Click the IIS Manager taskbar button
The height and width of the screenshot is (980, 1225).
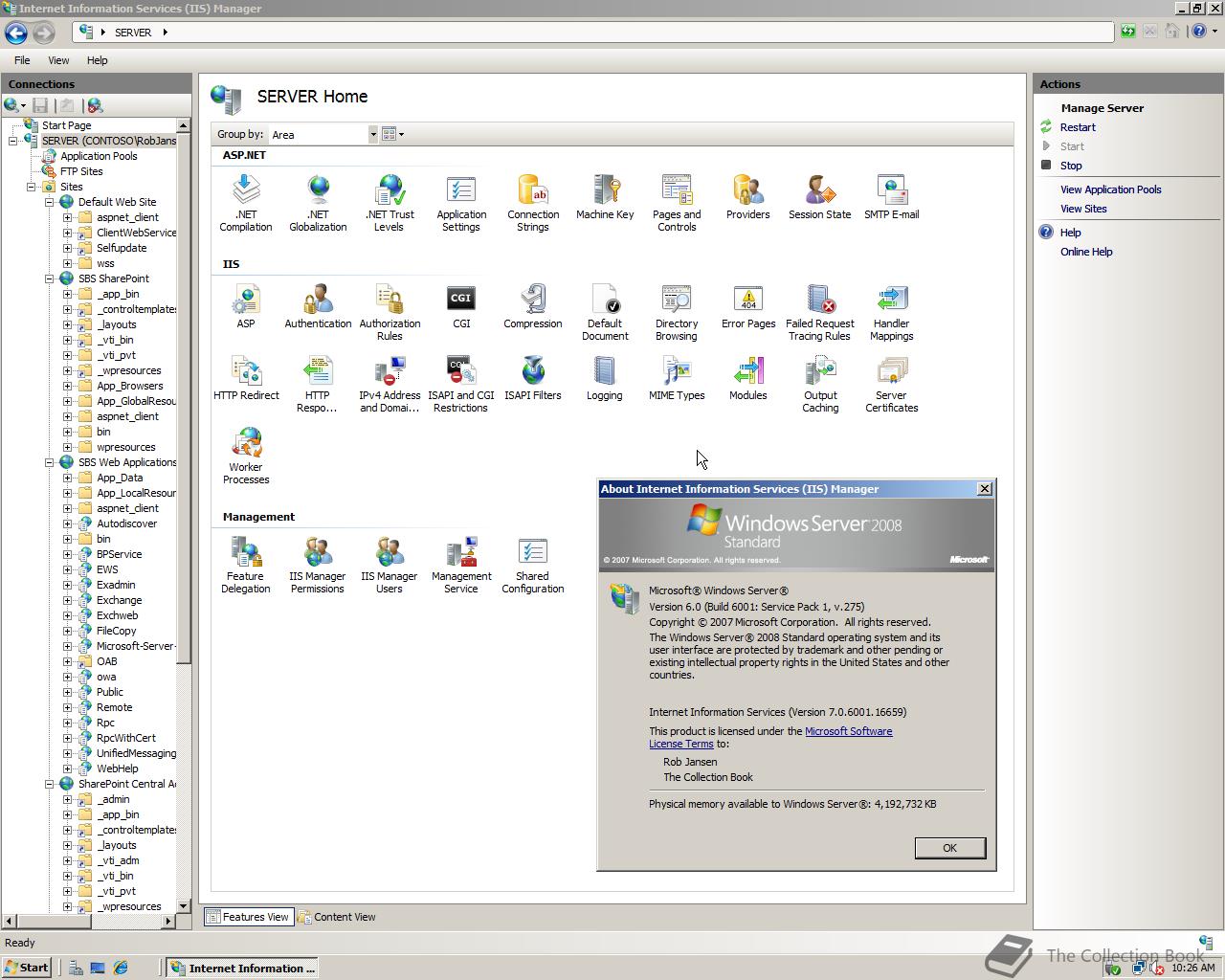(242, 968)
